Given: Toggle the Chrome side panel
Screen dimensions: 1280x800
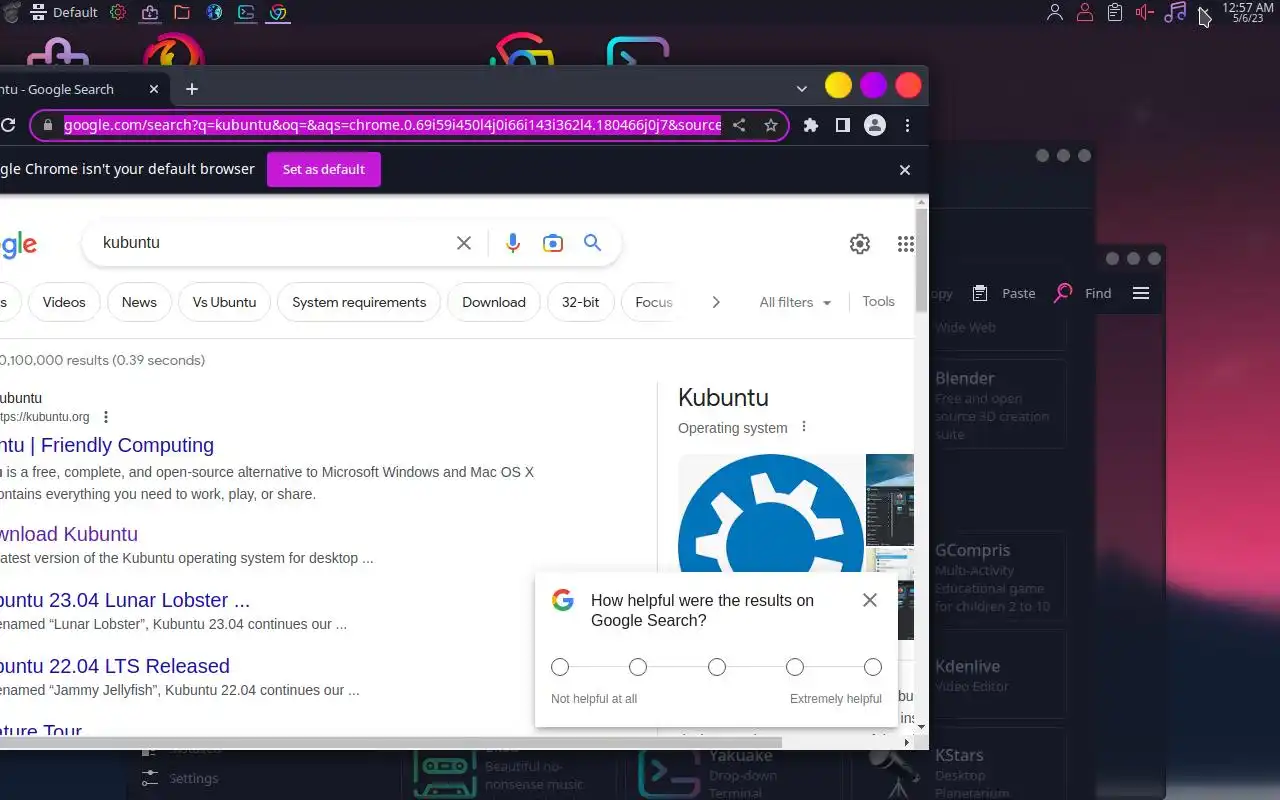Looking at the screenshot, I should point(843,125).
